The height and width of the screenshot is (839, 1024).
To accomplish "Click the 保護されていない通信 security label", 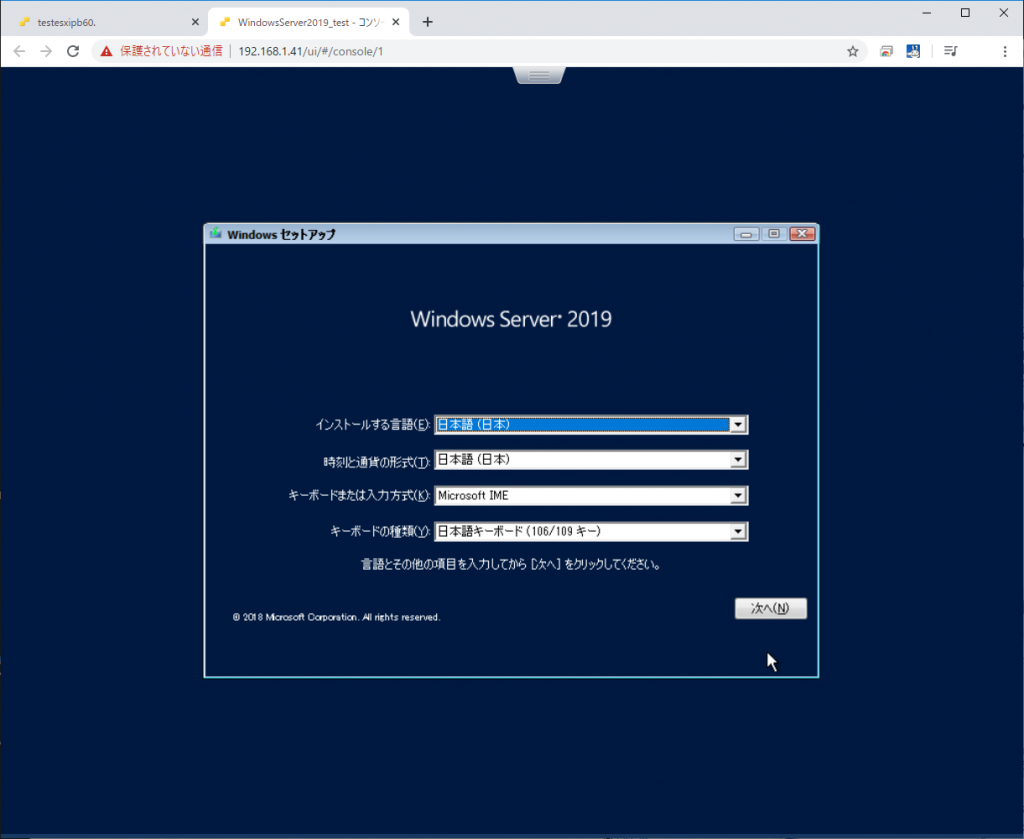I will click(x=171, y=51).
